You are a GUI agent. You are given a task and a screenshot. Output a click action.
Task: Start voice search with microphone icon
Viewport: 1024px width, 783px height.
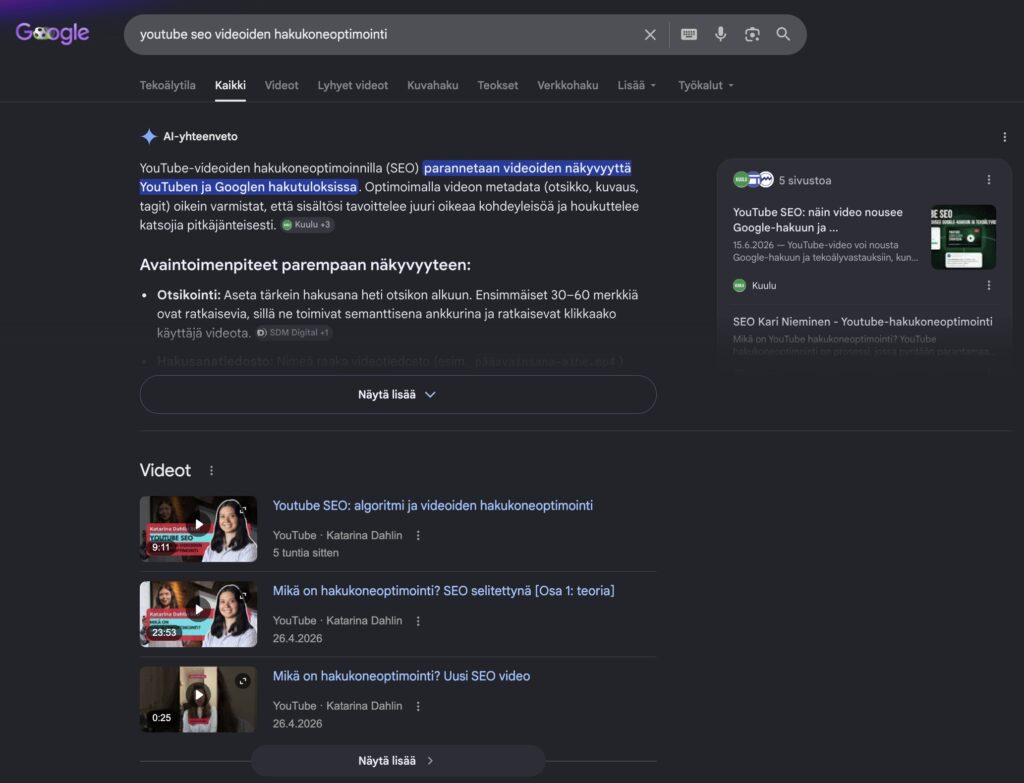[x=720, y=34]
